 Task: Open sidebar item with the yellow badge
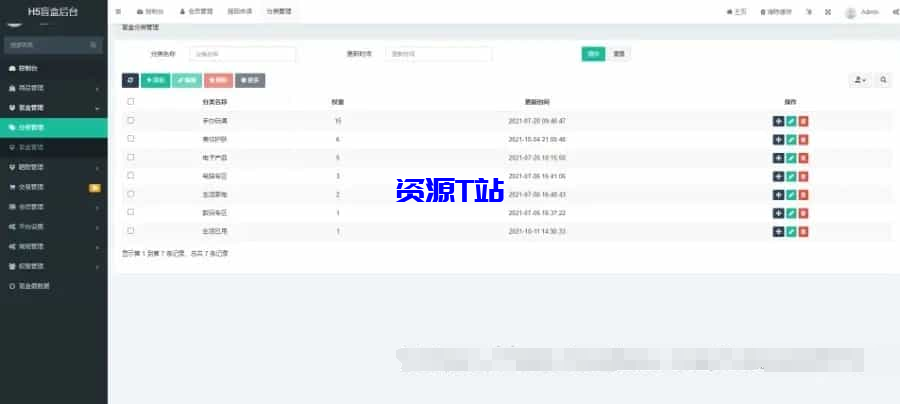tap(53, 187)
